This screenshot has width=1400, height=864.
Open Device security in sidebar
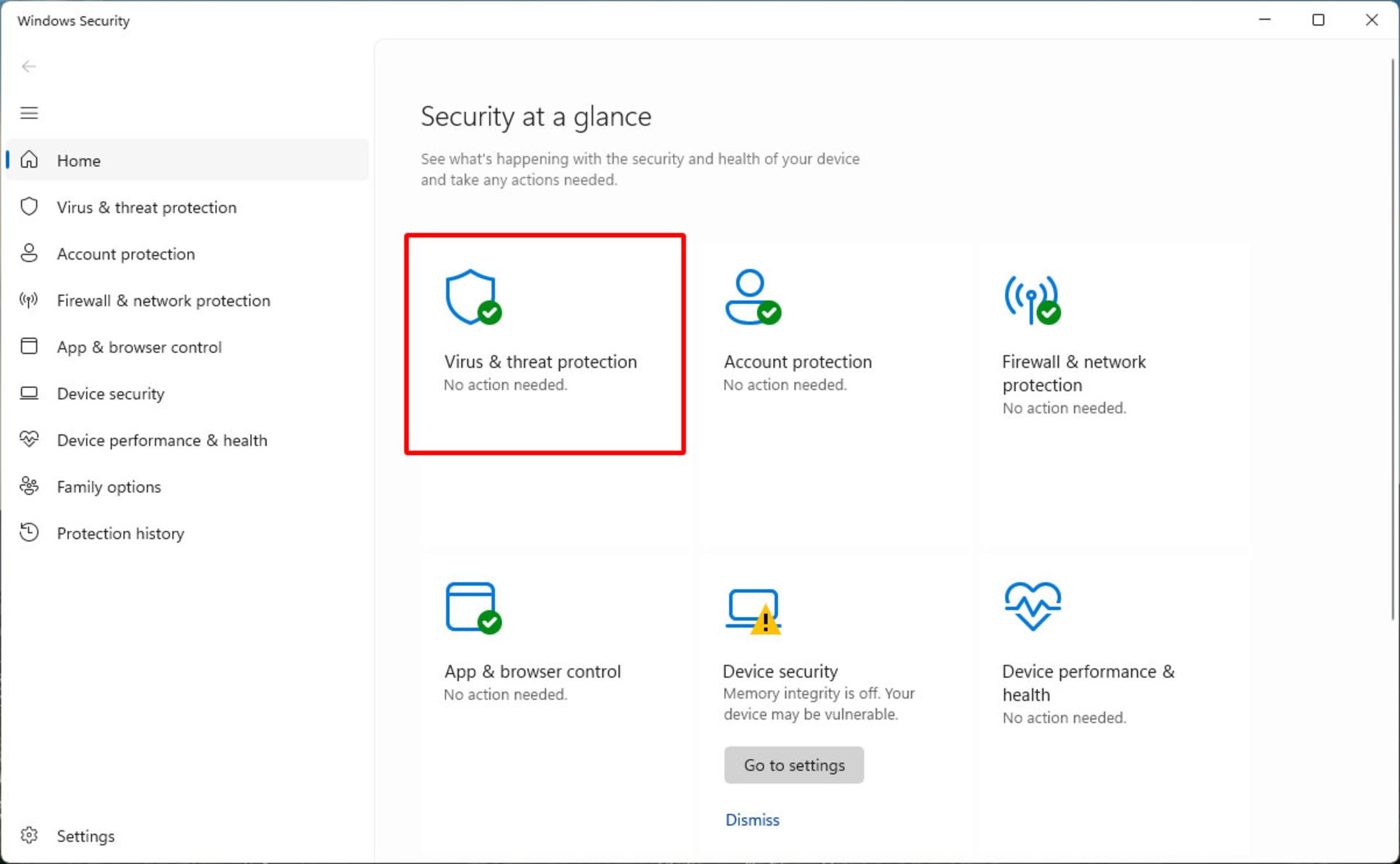click(187, 393)
